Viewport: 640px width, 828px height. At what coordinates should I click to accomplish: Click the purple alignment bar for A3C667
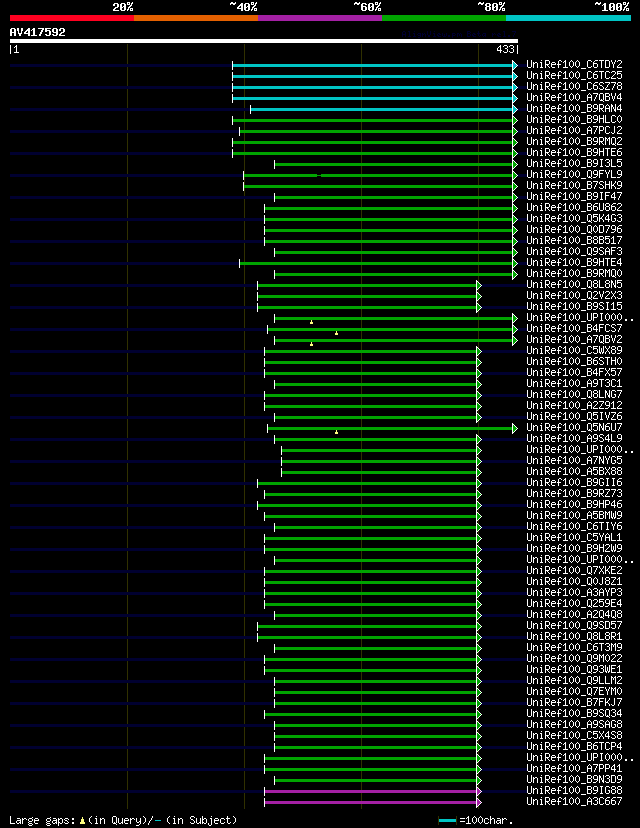[371, 803]
